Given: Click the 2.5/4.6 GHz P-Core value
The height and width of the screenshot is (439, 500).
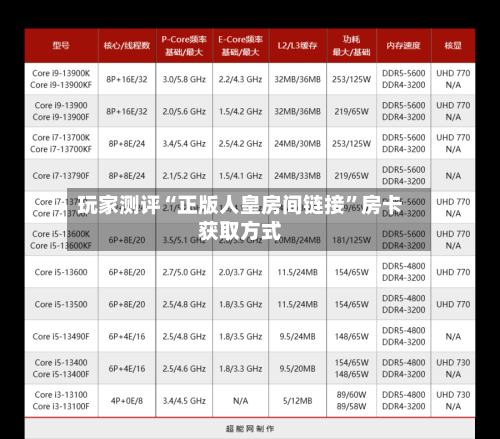Looking at the screenshot, I should pyautogui.click(x=184, y=368).
